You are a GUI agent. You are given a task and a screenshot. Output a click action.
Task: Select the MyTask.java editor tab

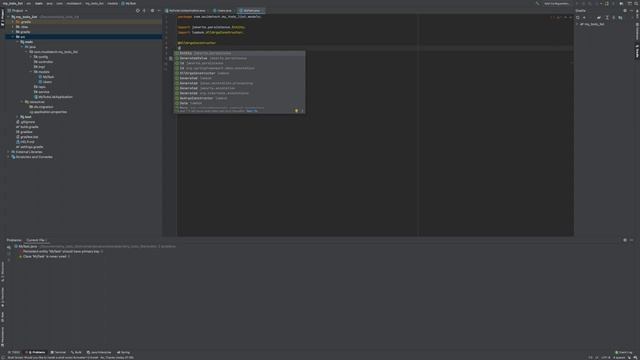coord(250,11)
